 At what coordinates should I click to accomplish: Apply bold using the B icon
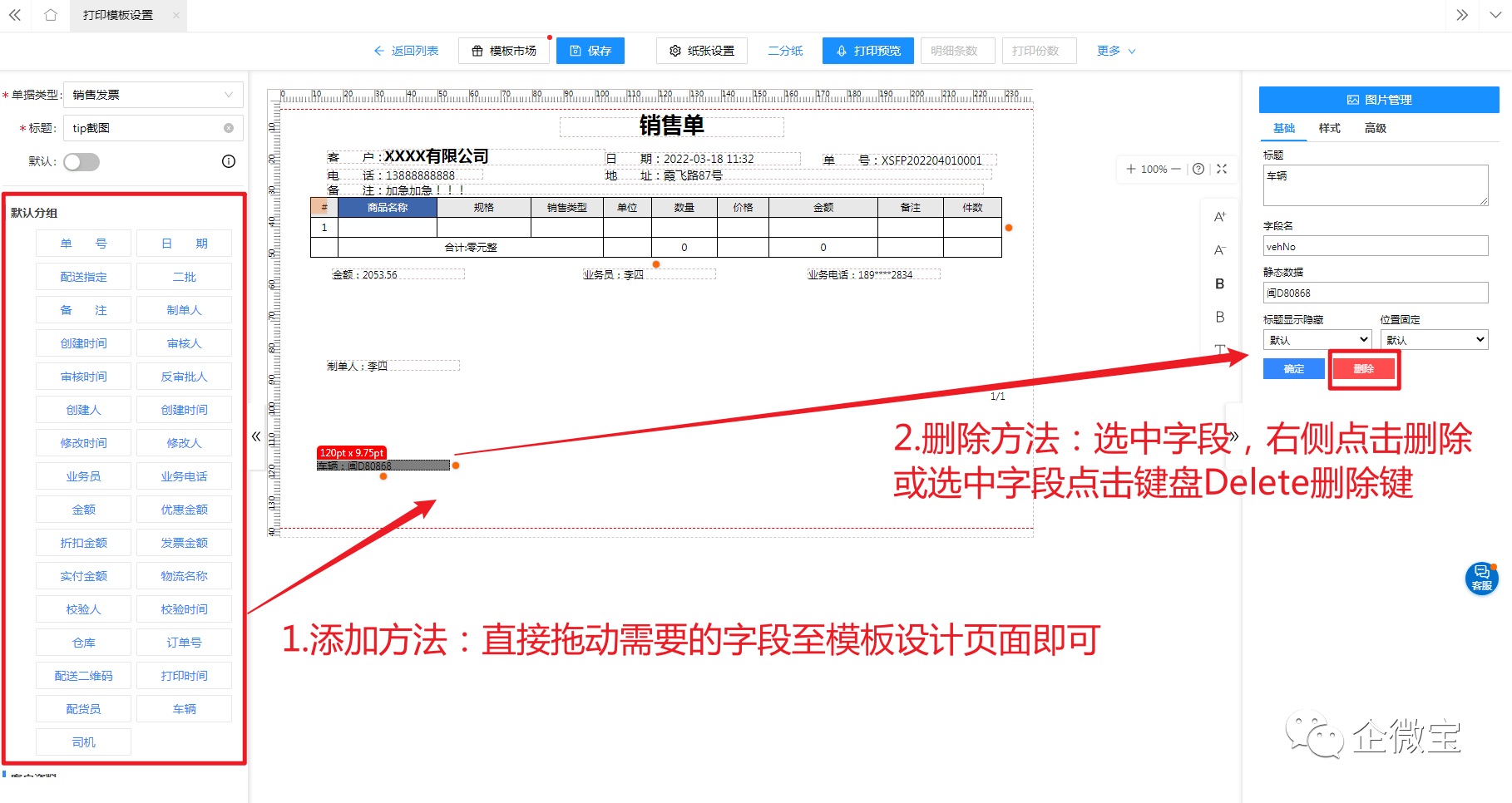coord(1219,283)
